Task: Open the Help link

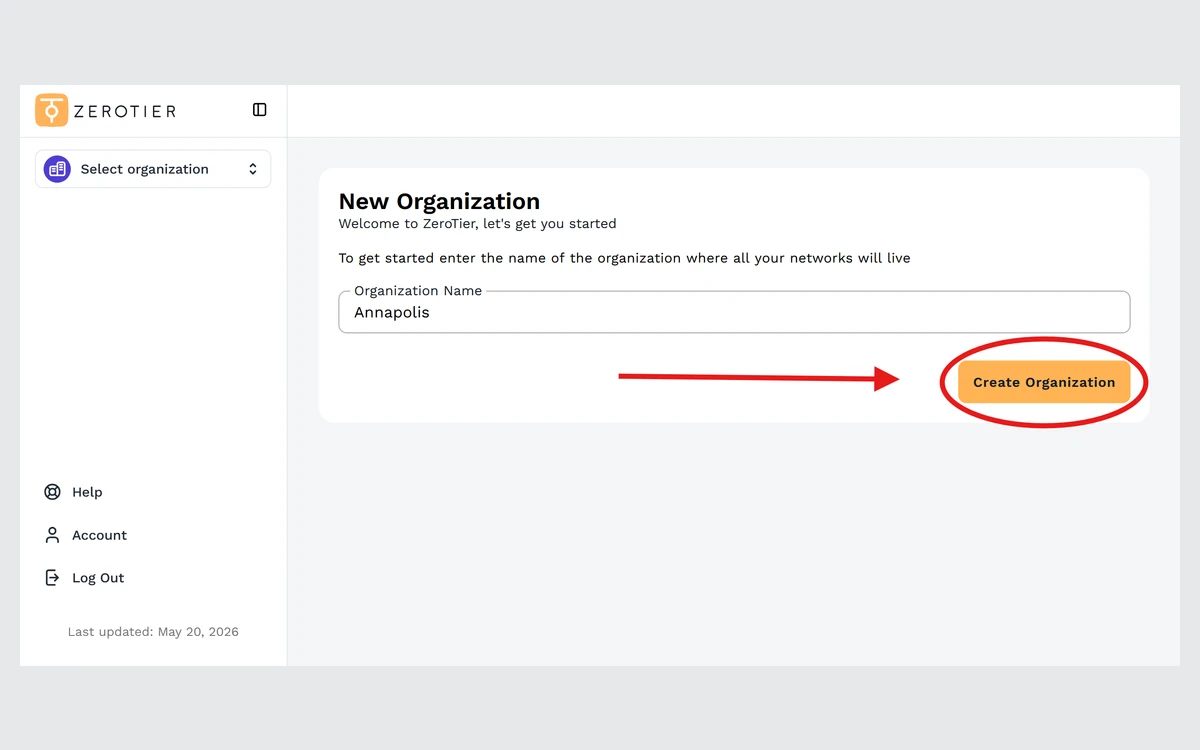Action: click(x=87, y=492)
